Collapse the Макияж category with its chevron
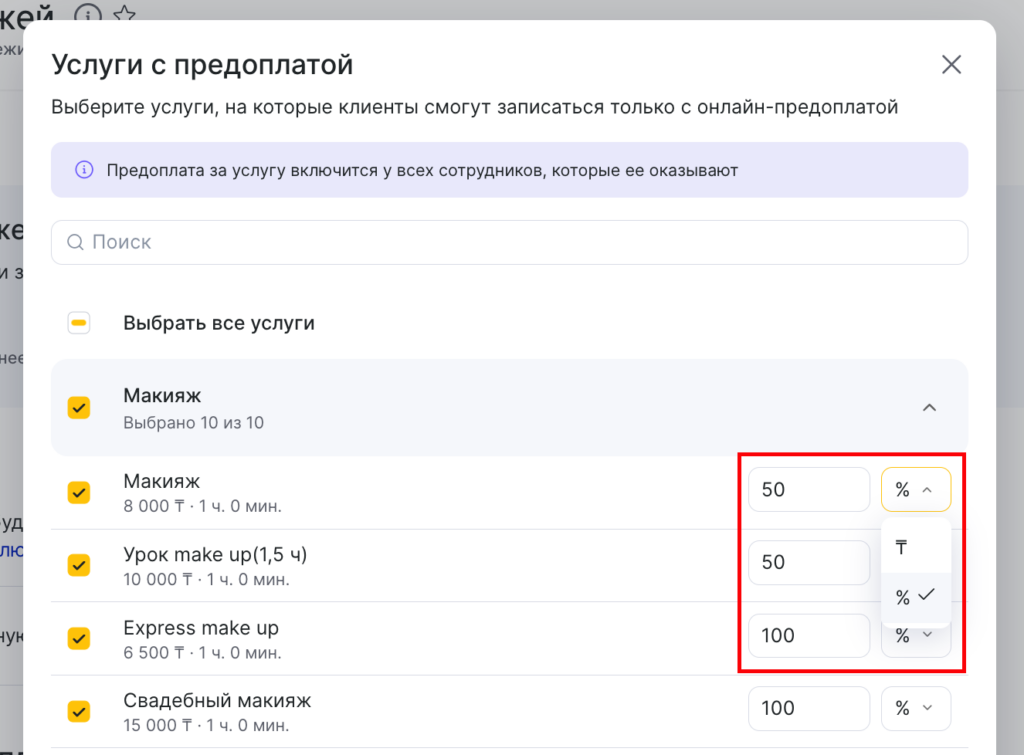Viewport: 1024px width, 755px height. coord(929,408)
